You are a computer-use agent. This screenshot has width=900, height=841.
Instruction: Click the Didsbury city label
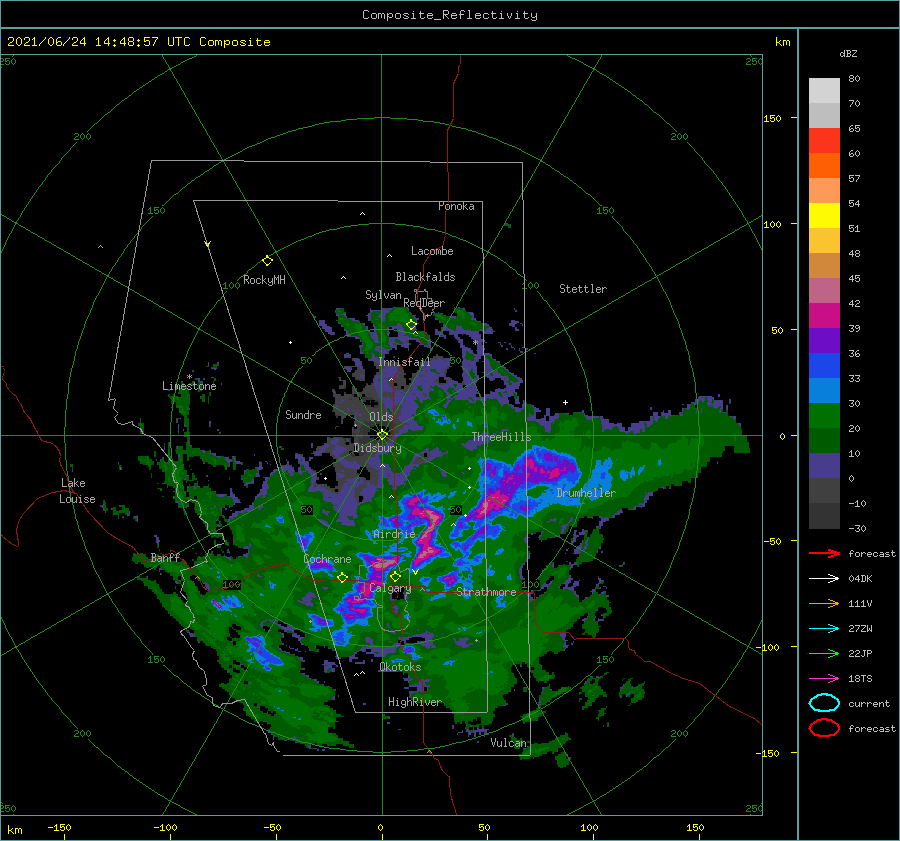(377, 448)
